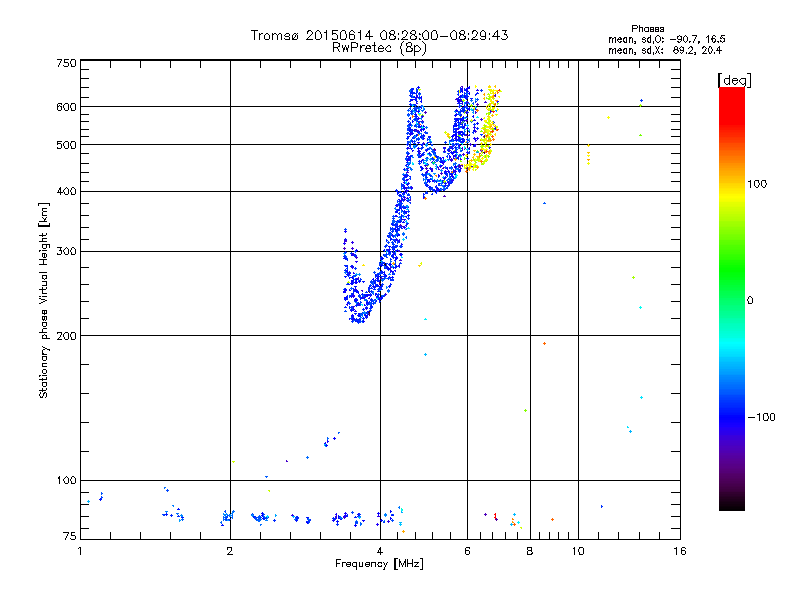The width and height of the screenshot is (800, 600).
Task: Click the colorbar '-100' tick label
Action: [x=761, y=417]
